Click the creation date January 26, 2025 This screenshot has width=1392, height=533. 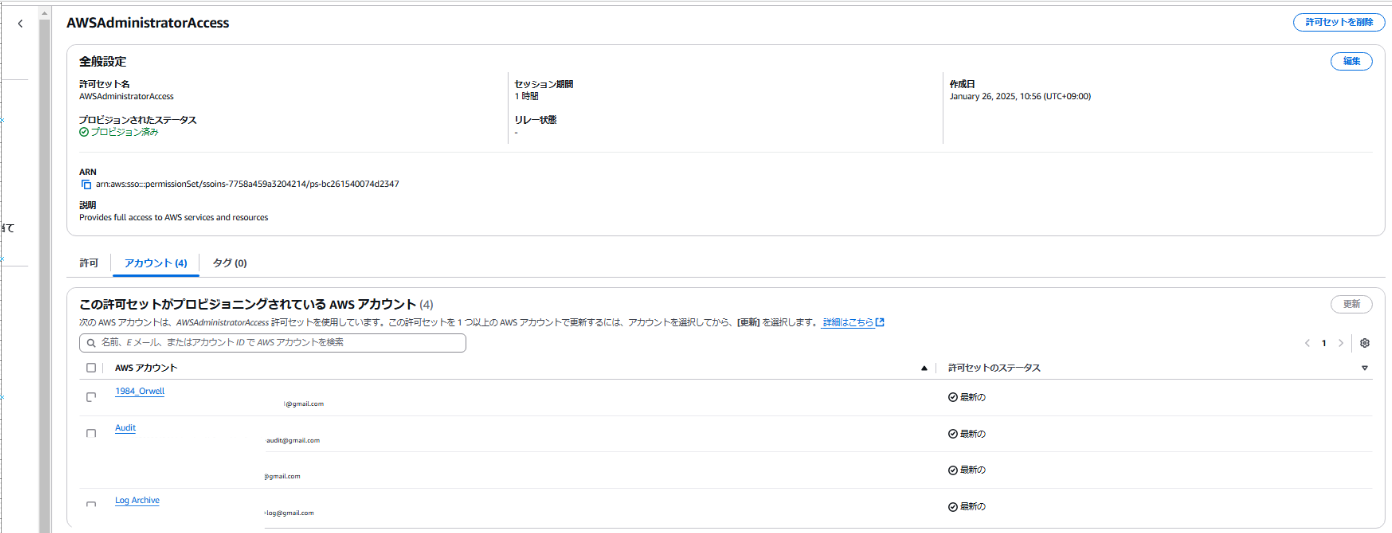1020,96
